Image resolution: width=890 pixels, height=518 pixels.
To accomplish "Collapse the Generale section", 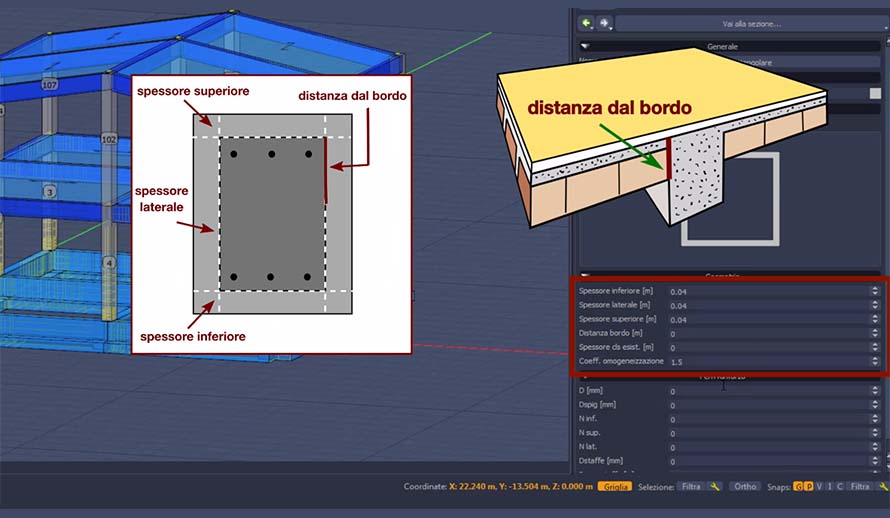I will tap(585, 46).
